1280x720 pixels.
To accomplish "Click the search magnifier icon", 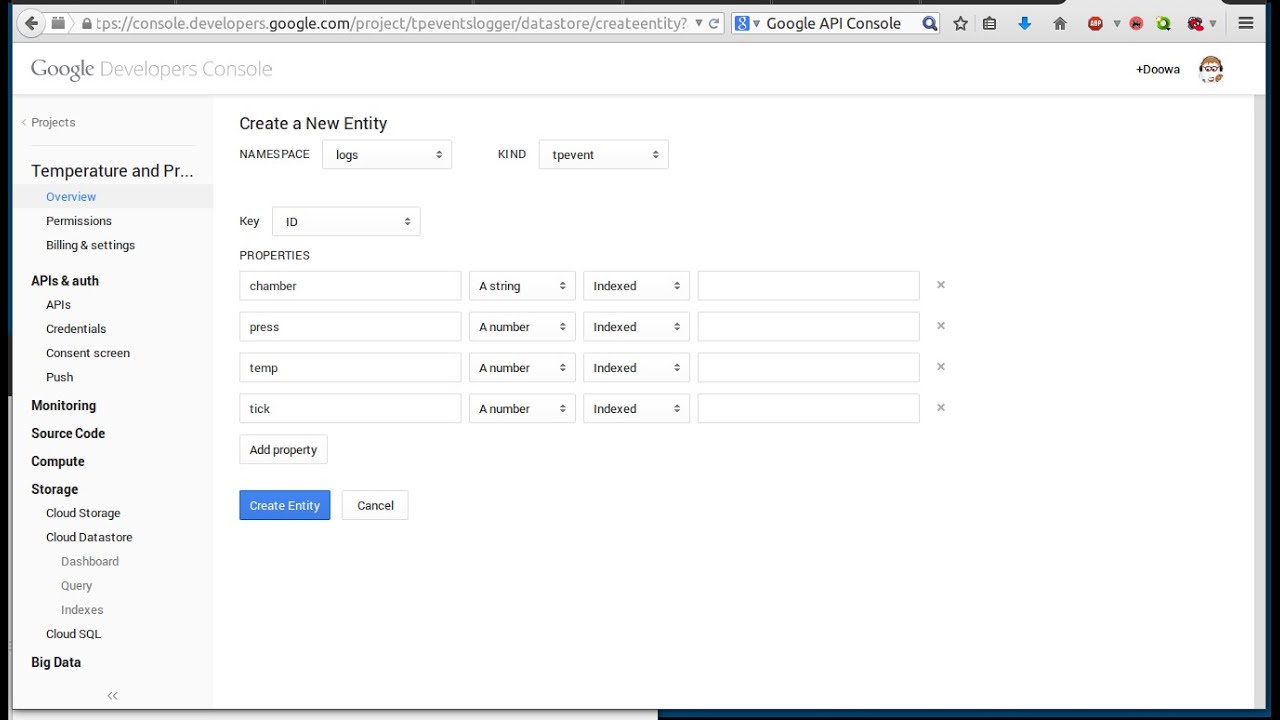I will coord(929,23).
